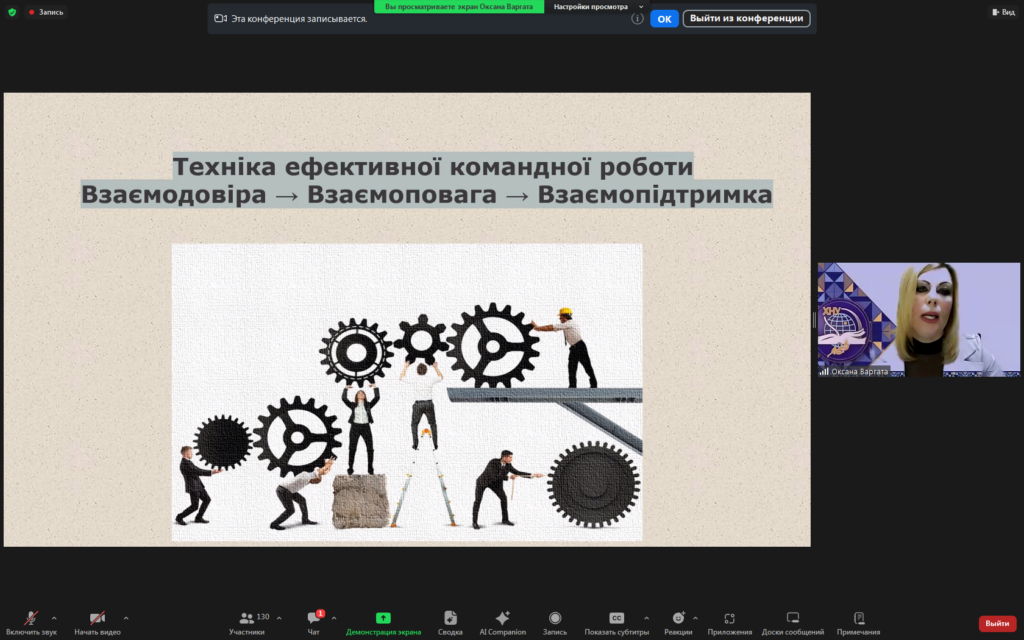This screenshot has width=1024, height=640.
Task: Launch the AI Companion
Action: click(x=502, y=619)
